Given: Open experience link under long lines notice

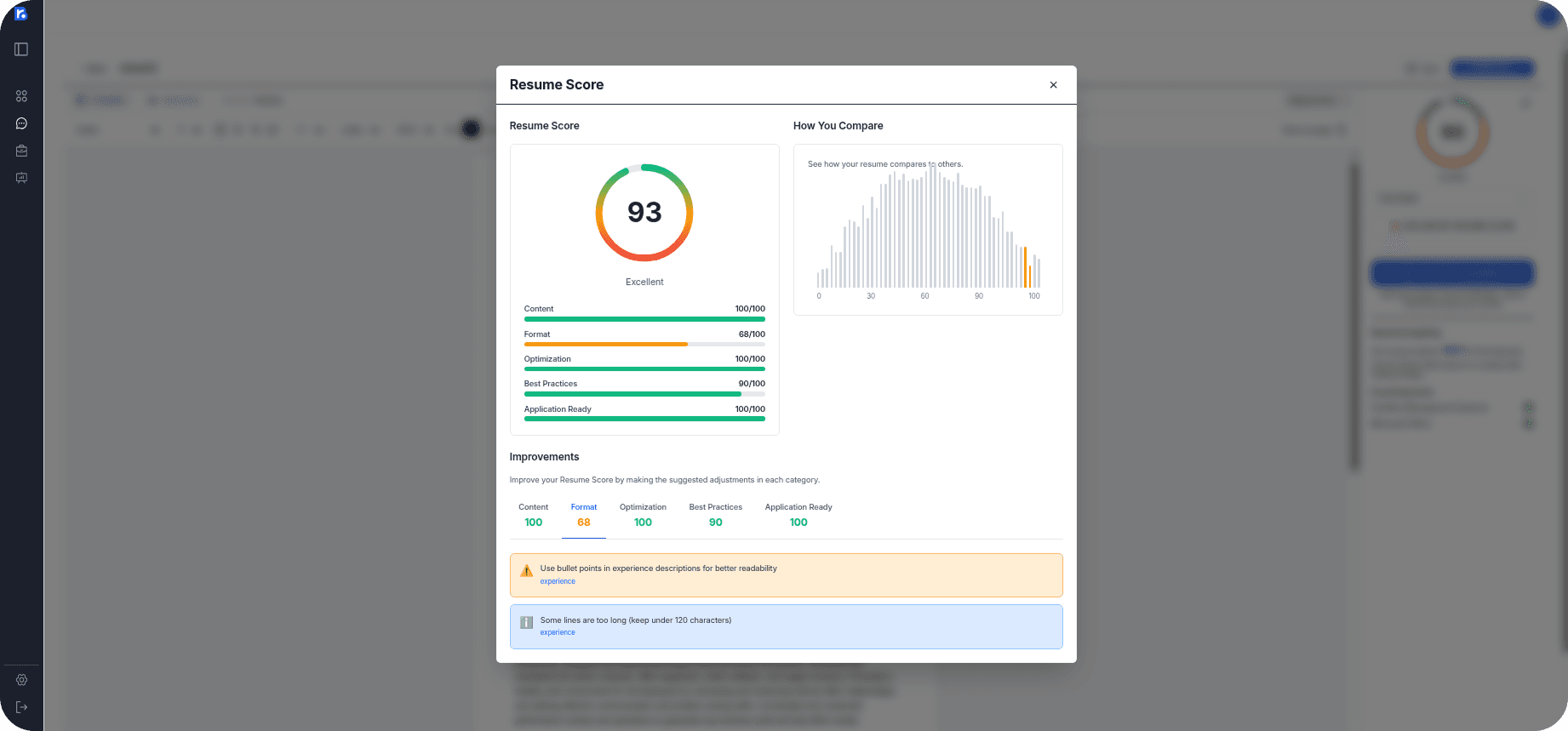Looking at the screenshot, I should point(558,632).
